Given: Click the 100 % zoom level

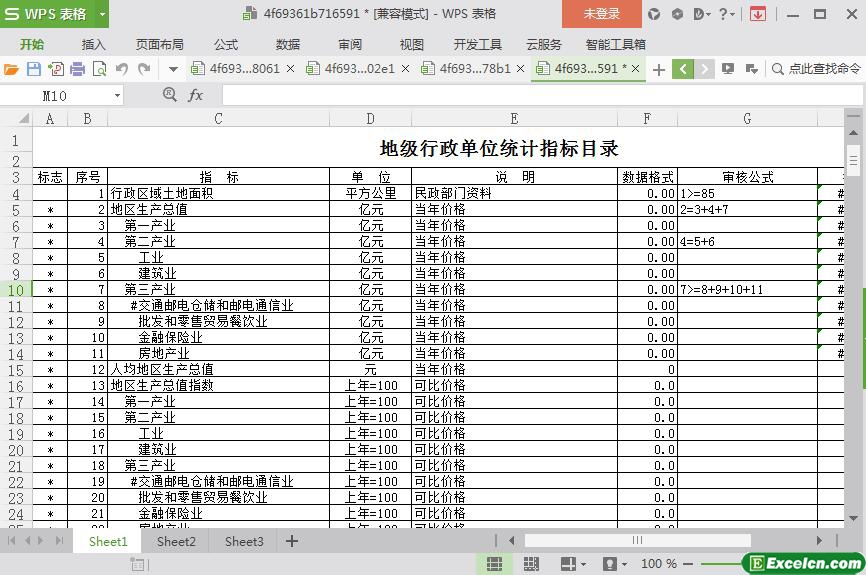Looking at the screenshot, I should (658, 564).
